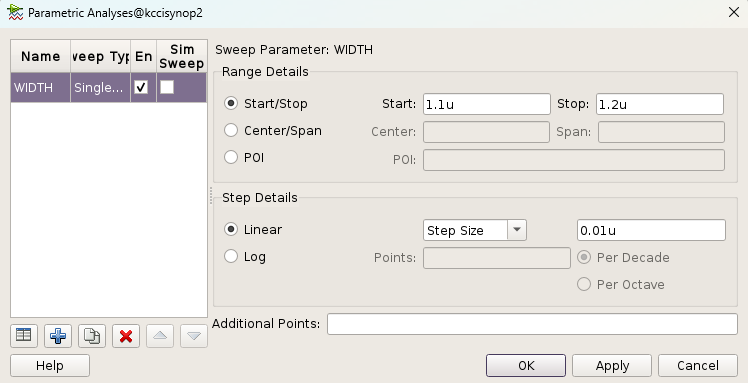Click the panel splitter handle dots
This screenshot has height=383, width=748.
[x=211, y=196]
